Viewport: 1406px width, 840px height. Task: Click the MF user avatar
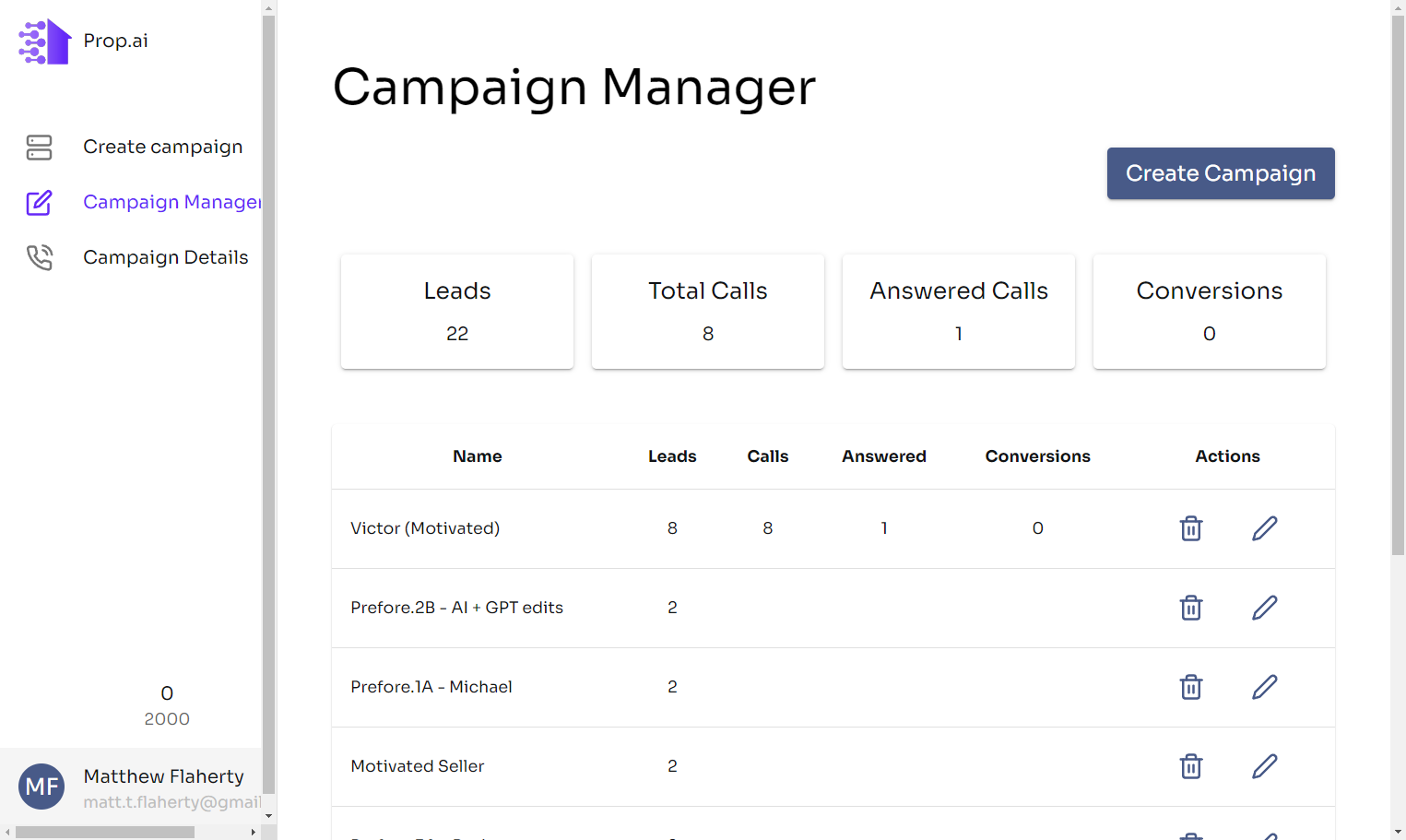point(41,787)
